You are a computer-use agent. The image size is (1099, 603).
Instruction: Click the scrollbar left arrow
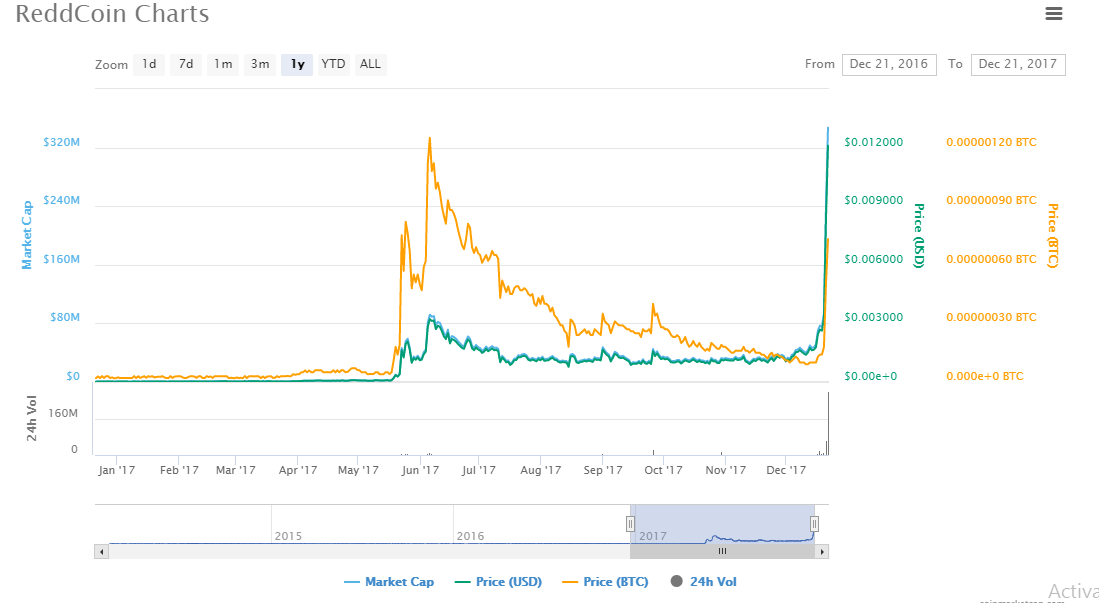101,551
